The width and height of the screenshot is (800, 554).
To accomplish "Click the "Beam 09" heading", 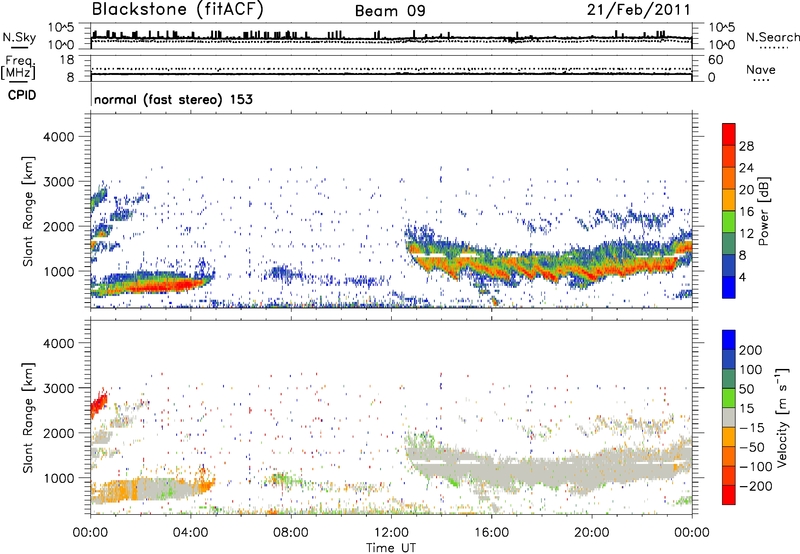I will [390, 11].
